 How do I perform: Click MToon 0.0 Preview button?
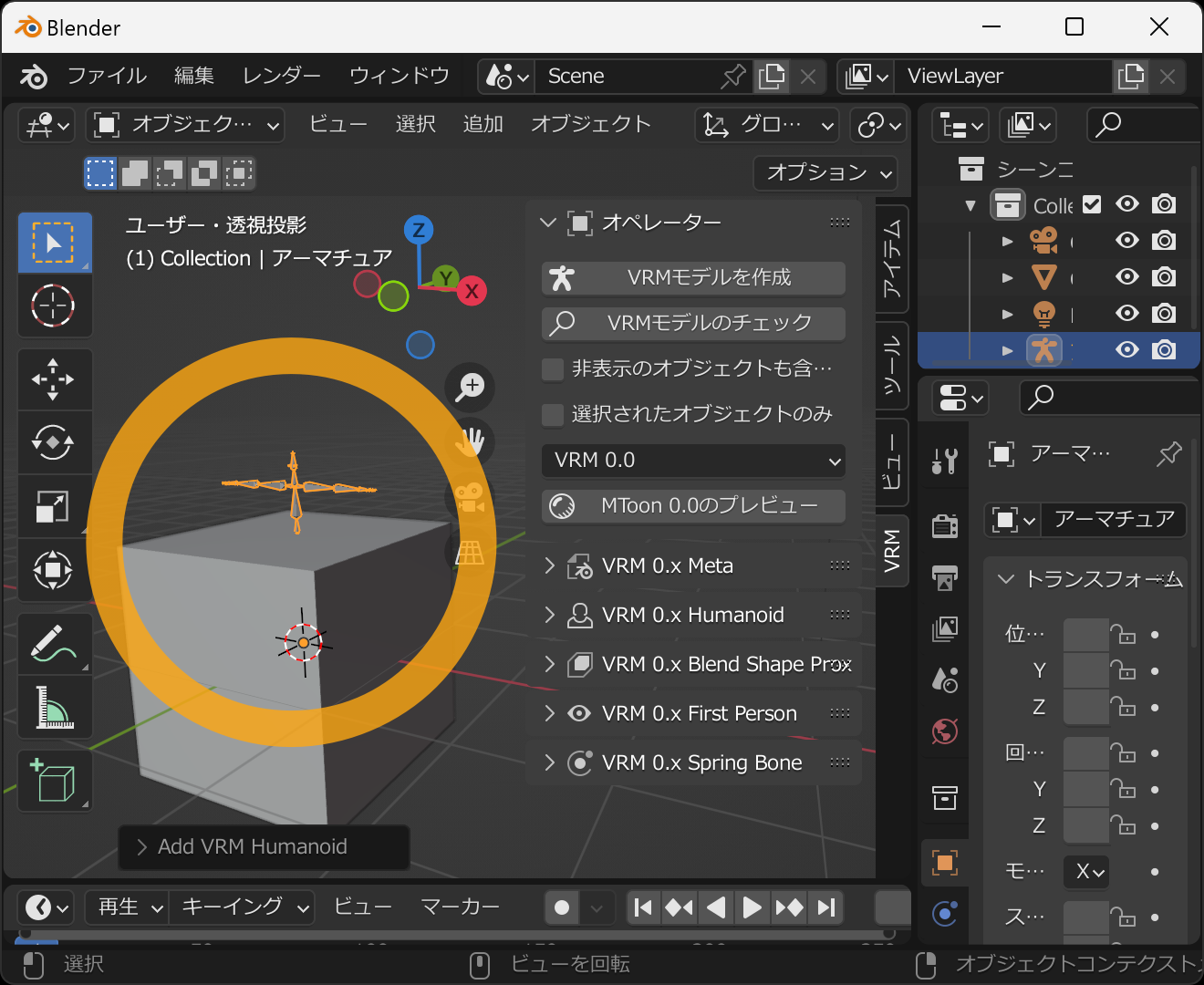693,506
